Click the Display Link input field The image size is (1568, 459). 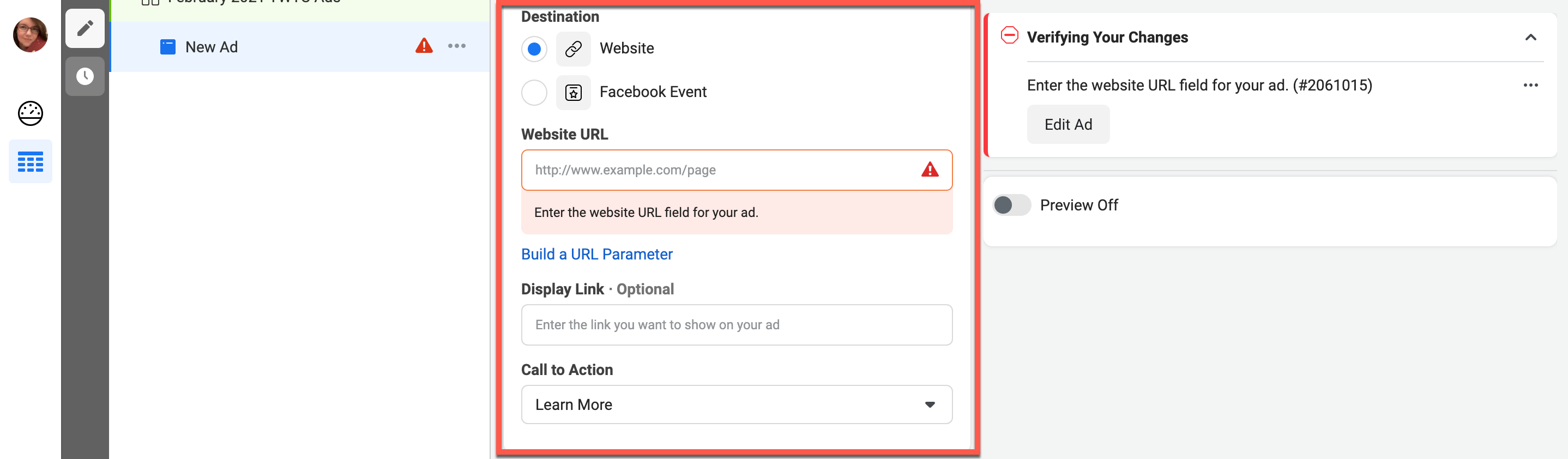coord(736,325)
